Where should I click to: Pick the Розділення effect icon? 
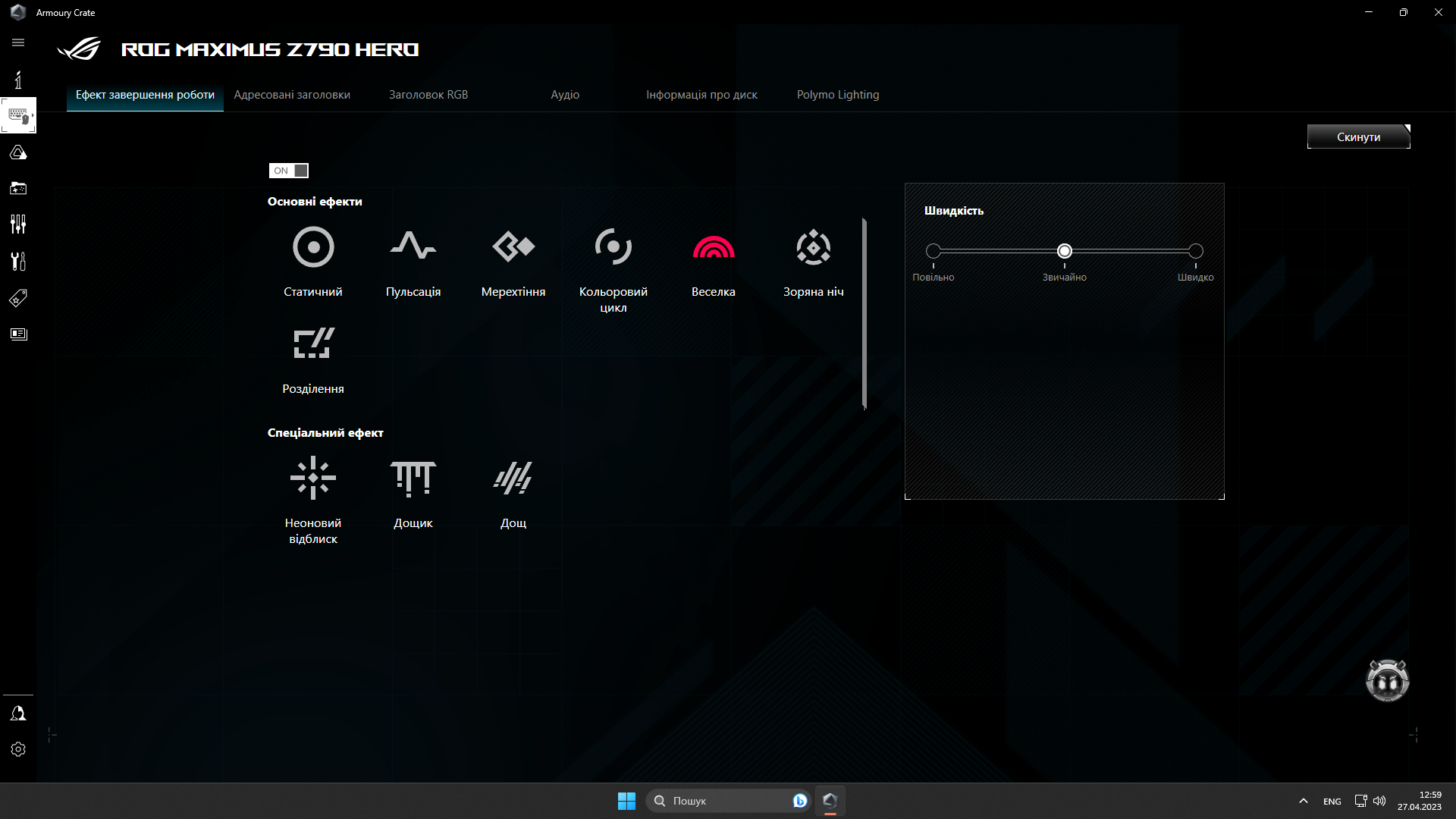point(313,343)
